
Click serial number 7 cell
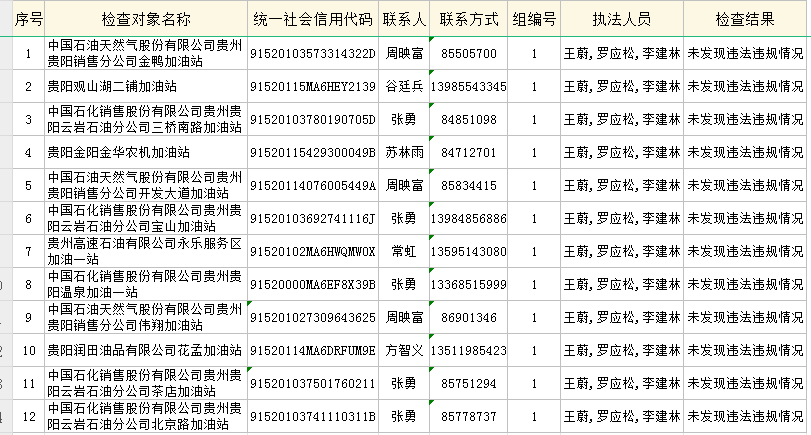tap(28, 251)
